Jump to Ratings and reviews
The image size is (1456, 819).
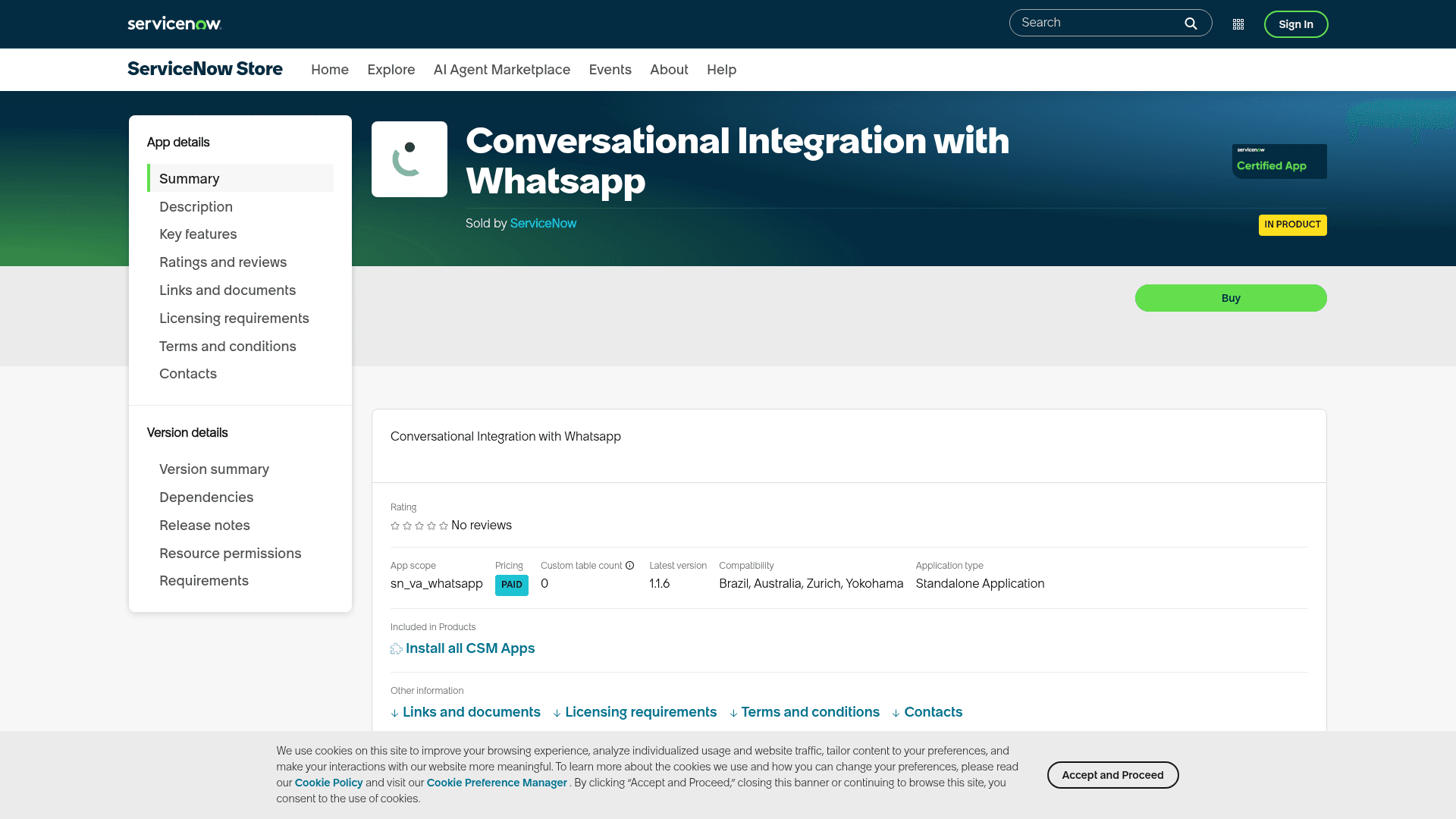click(x=223, y=262)
